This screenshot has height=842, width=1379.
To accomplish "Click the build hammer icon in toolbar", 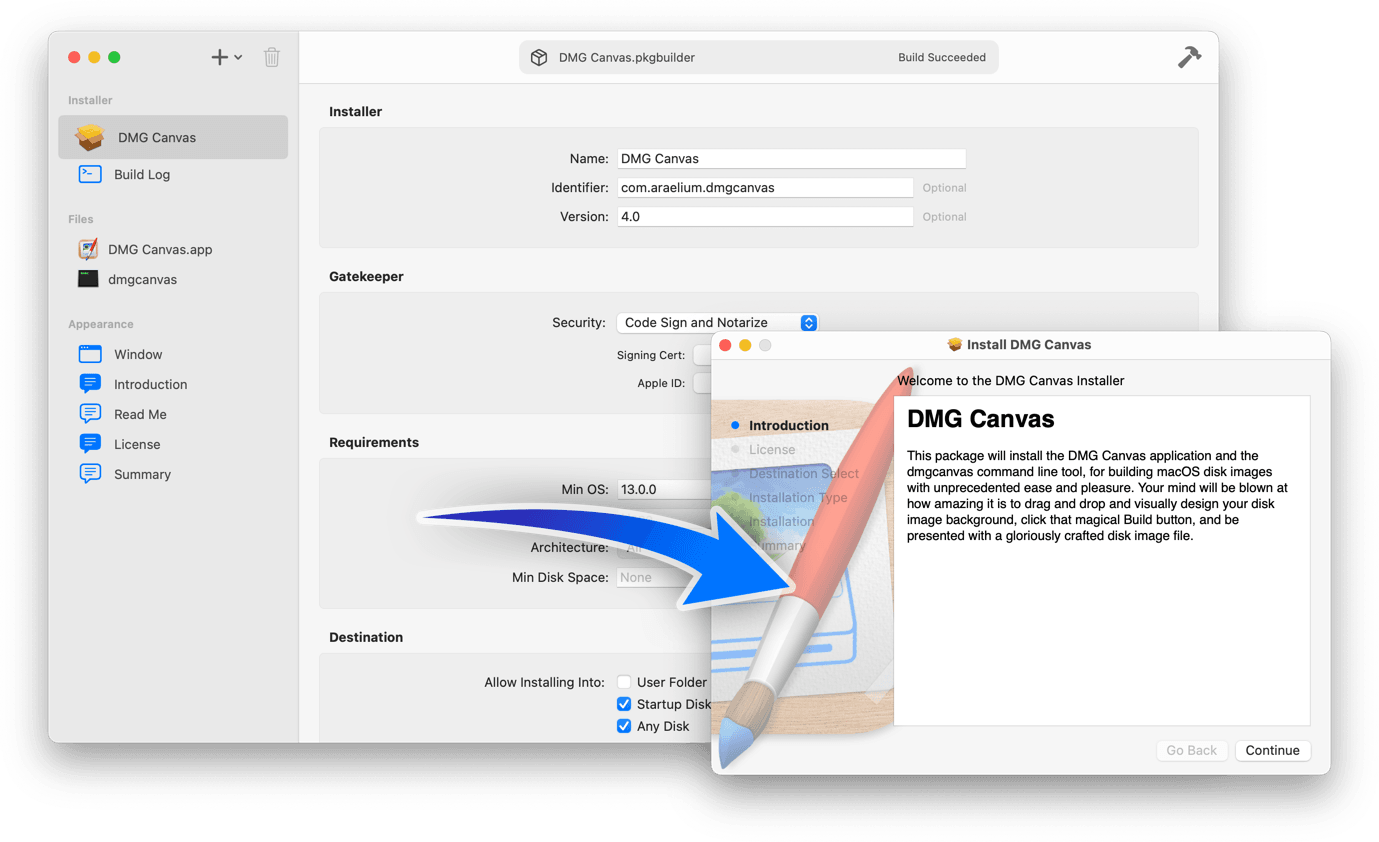I will (x=1188, y=57).
